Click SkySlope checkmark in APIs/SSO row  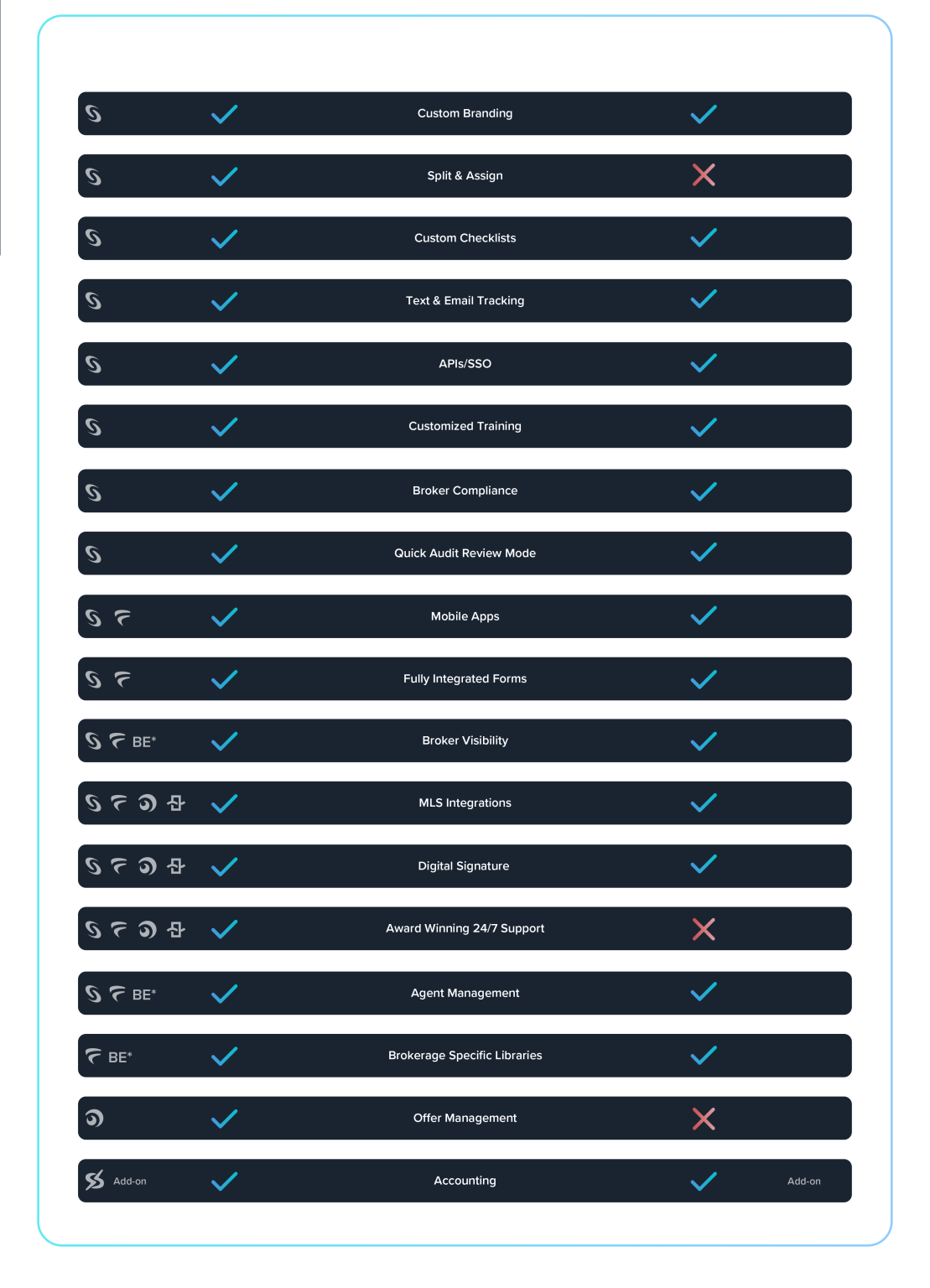[x=224, y=364]
